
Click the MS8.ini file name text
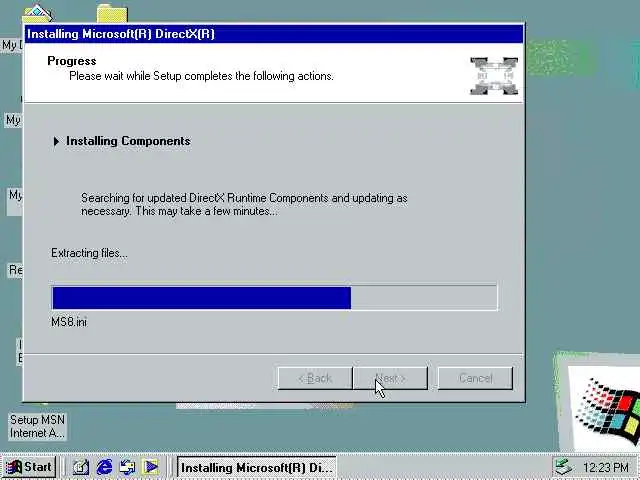click(69, 322)
